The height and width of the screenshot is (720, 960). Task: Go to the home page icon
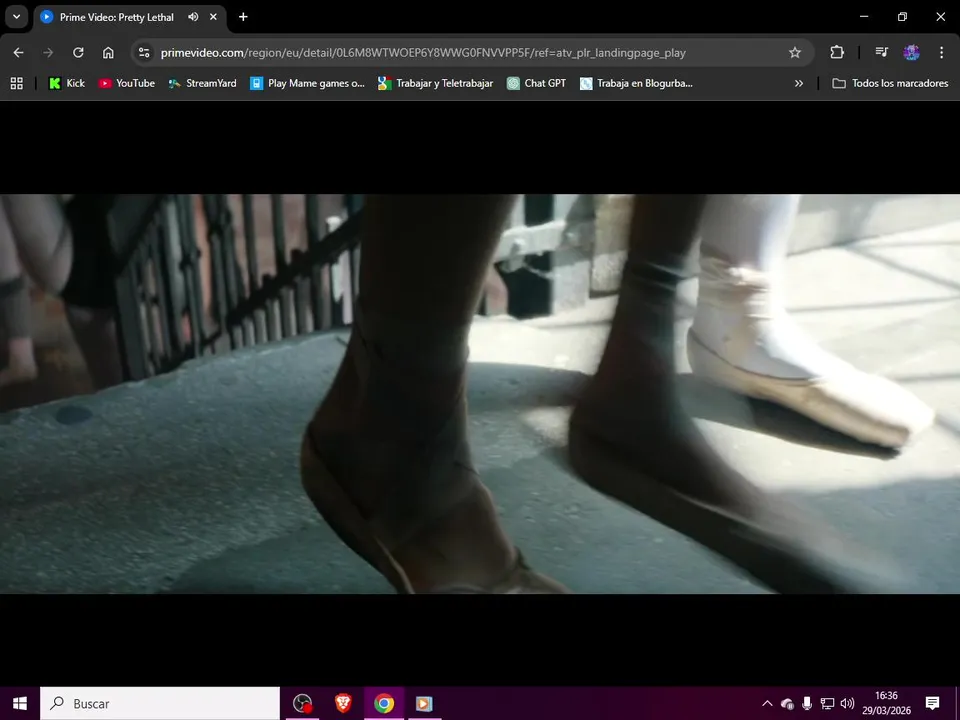(x=108, y=53)
